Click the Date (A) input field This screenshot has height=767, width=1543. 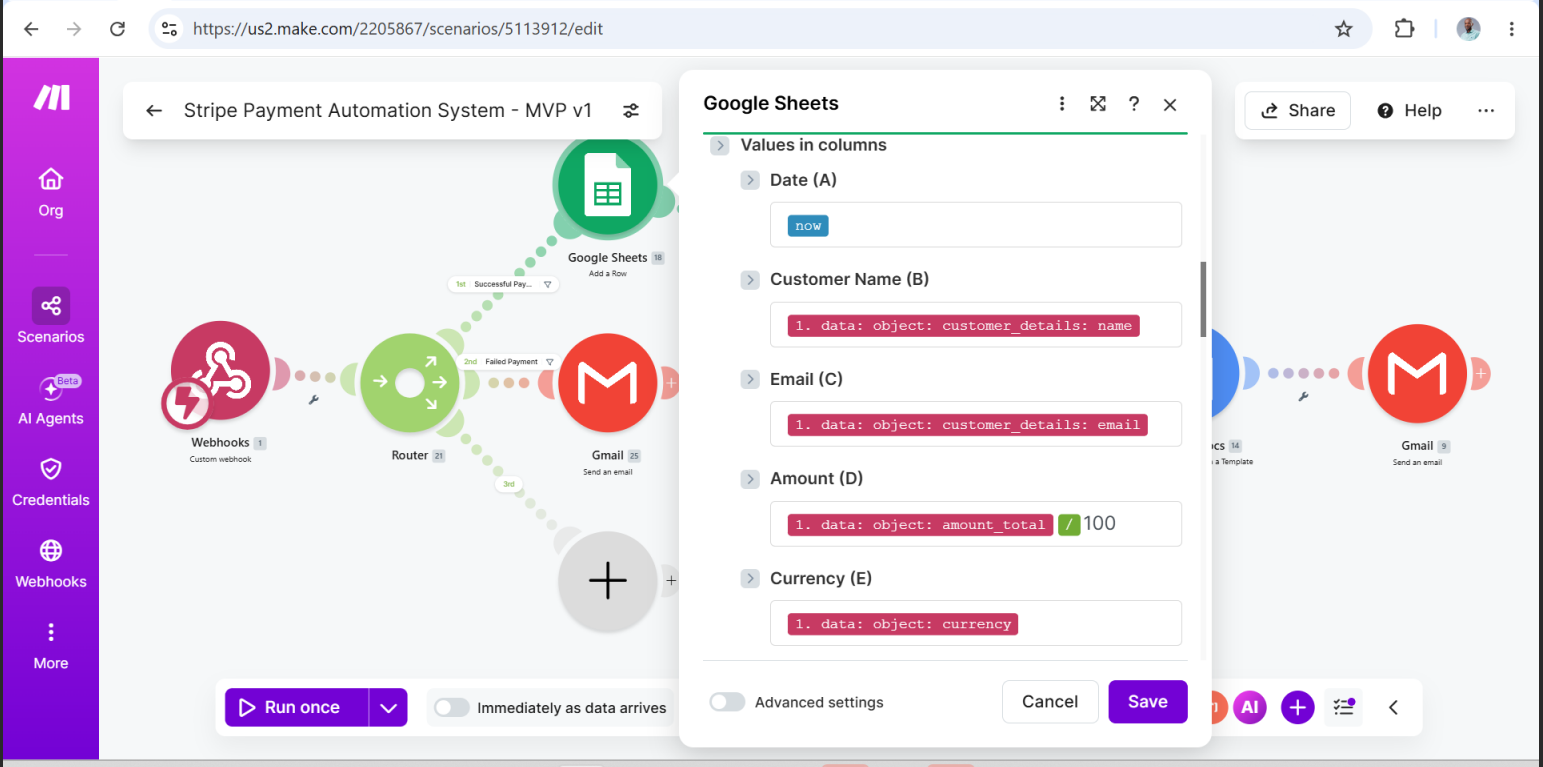click(x=976, y=225)
